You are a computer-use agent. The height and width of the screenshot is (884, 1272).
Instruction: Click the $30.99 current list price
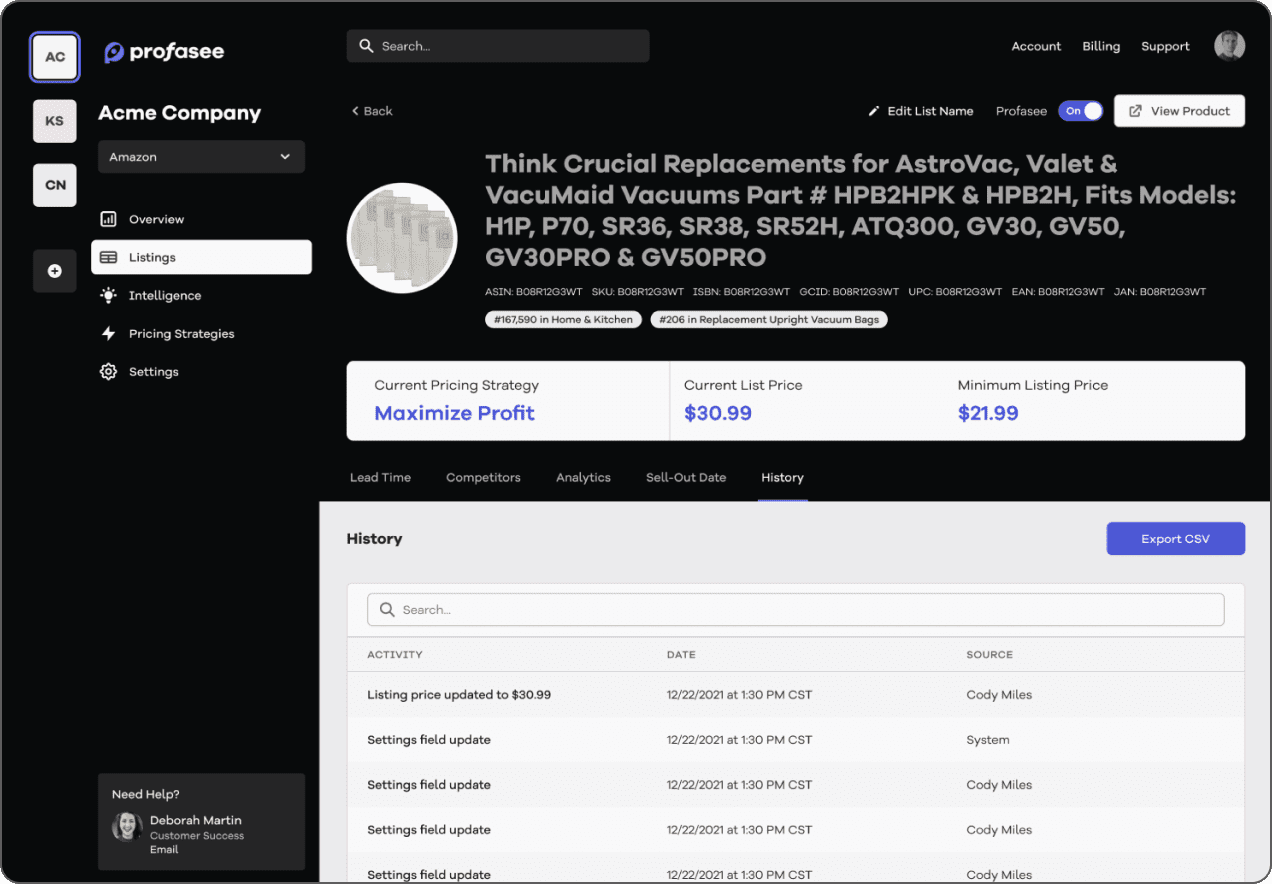click(718, 413)
